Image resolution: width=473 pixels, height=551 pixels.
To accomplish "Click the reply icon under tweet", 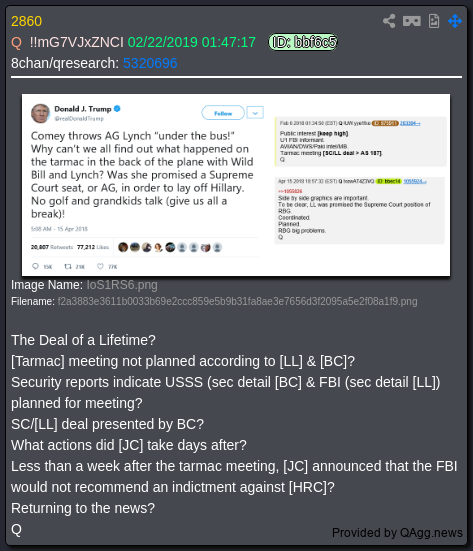I will [35, 266].
